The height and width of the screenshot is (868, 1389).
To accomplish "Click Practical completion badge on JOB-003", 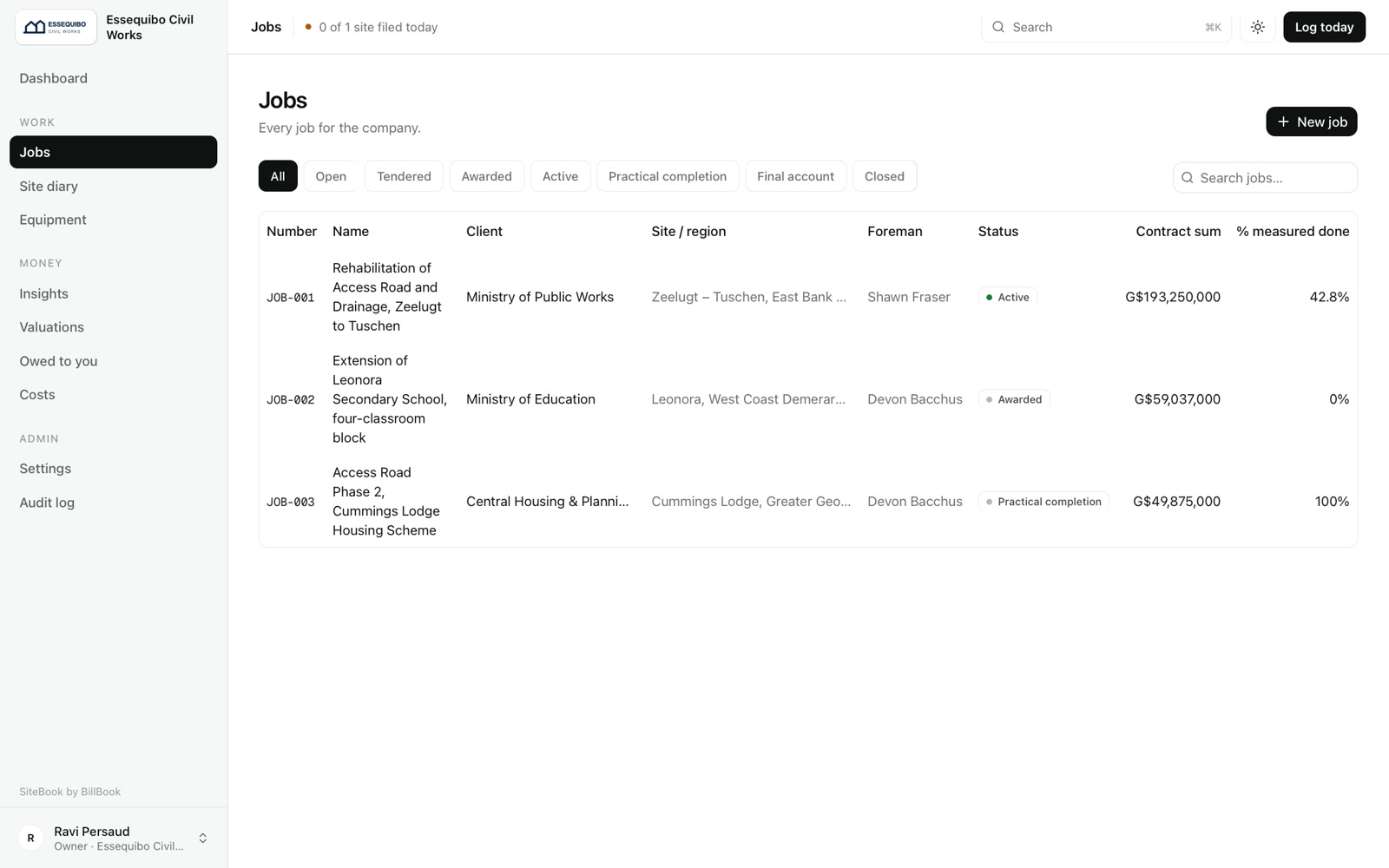I will (x=1043, y=502).
